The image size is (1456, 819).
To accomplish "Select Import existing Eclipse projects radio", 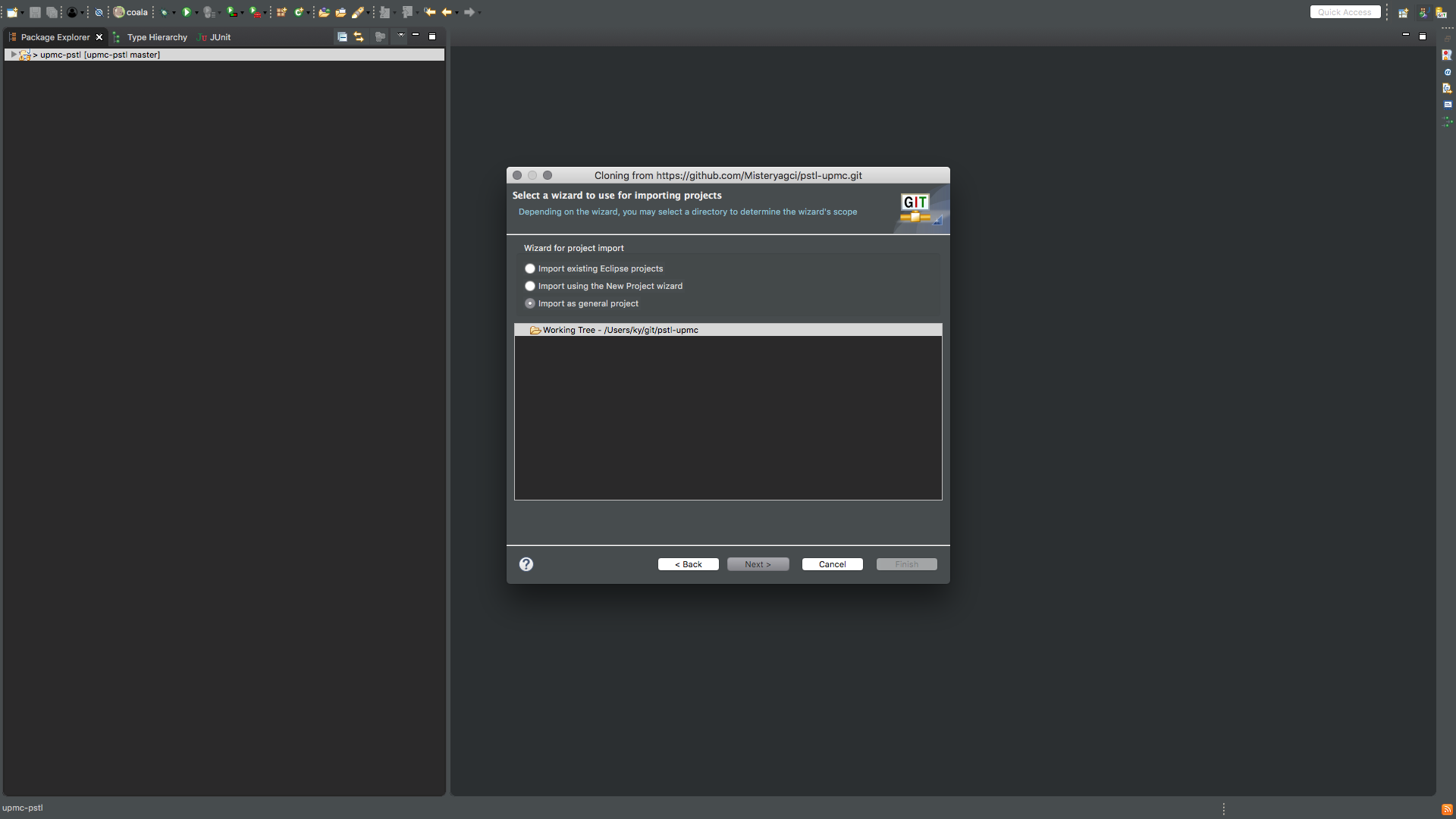I will (529, 268).
